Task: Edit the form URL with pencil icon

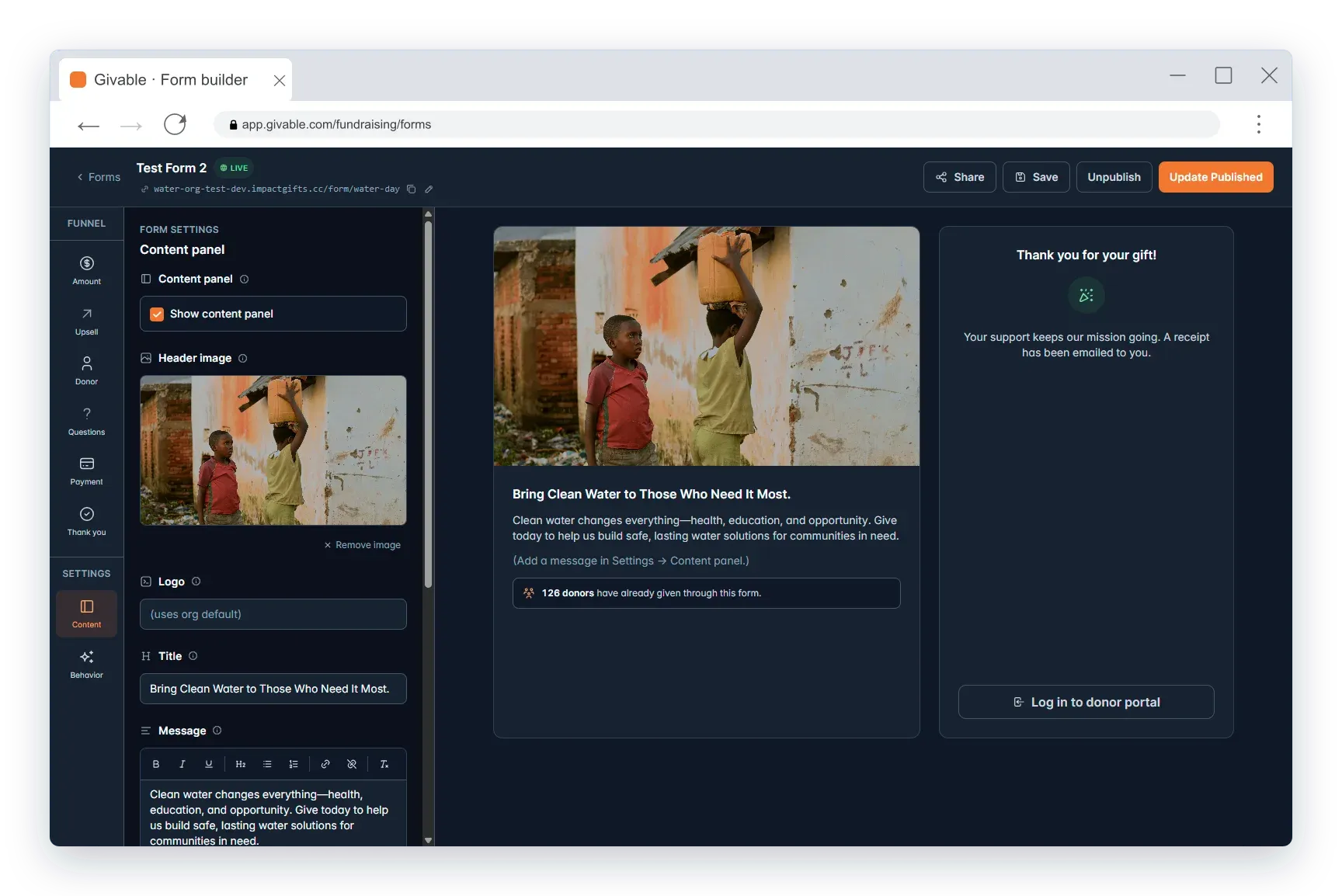Action: pos(429,189)
